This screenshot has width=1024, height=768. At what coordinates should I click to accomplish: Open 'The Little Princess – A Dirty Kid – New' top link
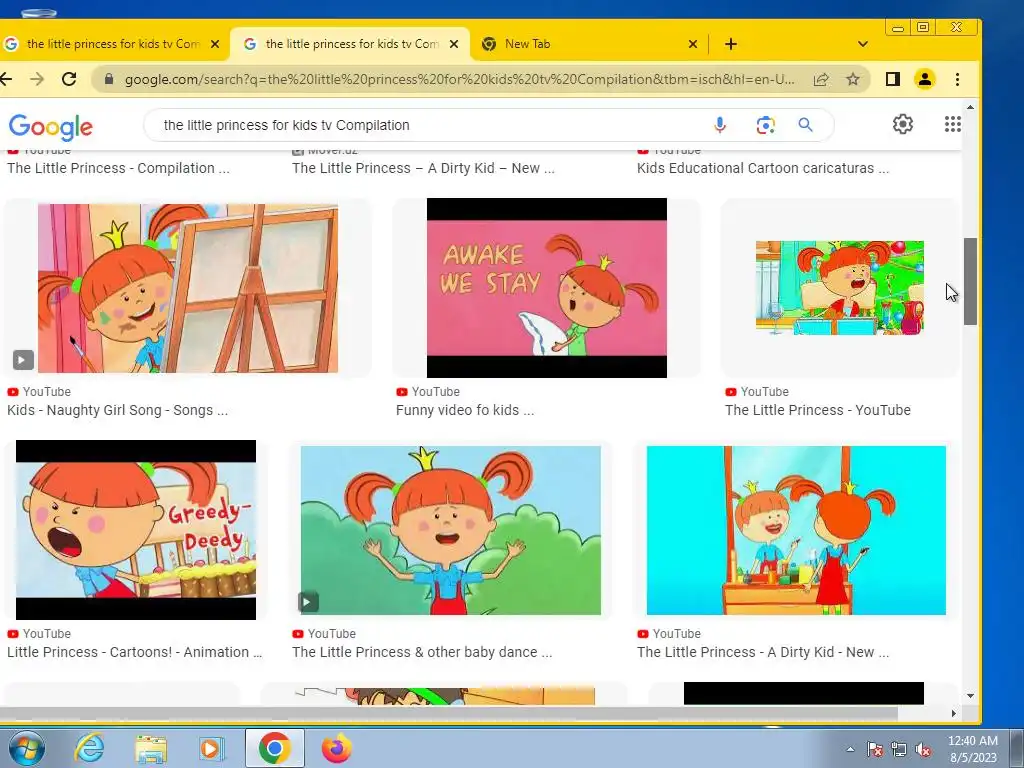pos(423,168)
